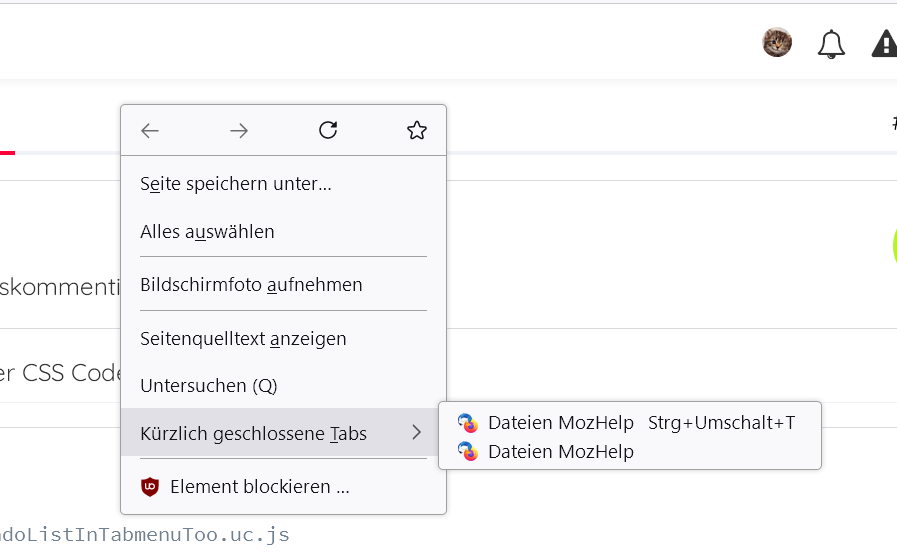897x552 pixels.
Task: Open notifications via the bell icon
Action: [831, 44]
